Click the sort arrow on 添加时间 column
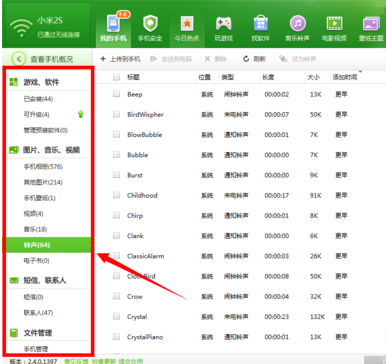386x364 pixels. pos(360,71)
